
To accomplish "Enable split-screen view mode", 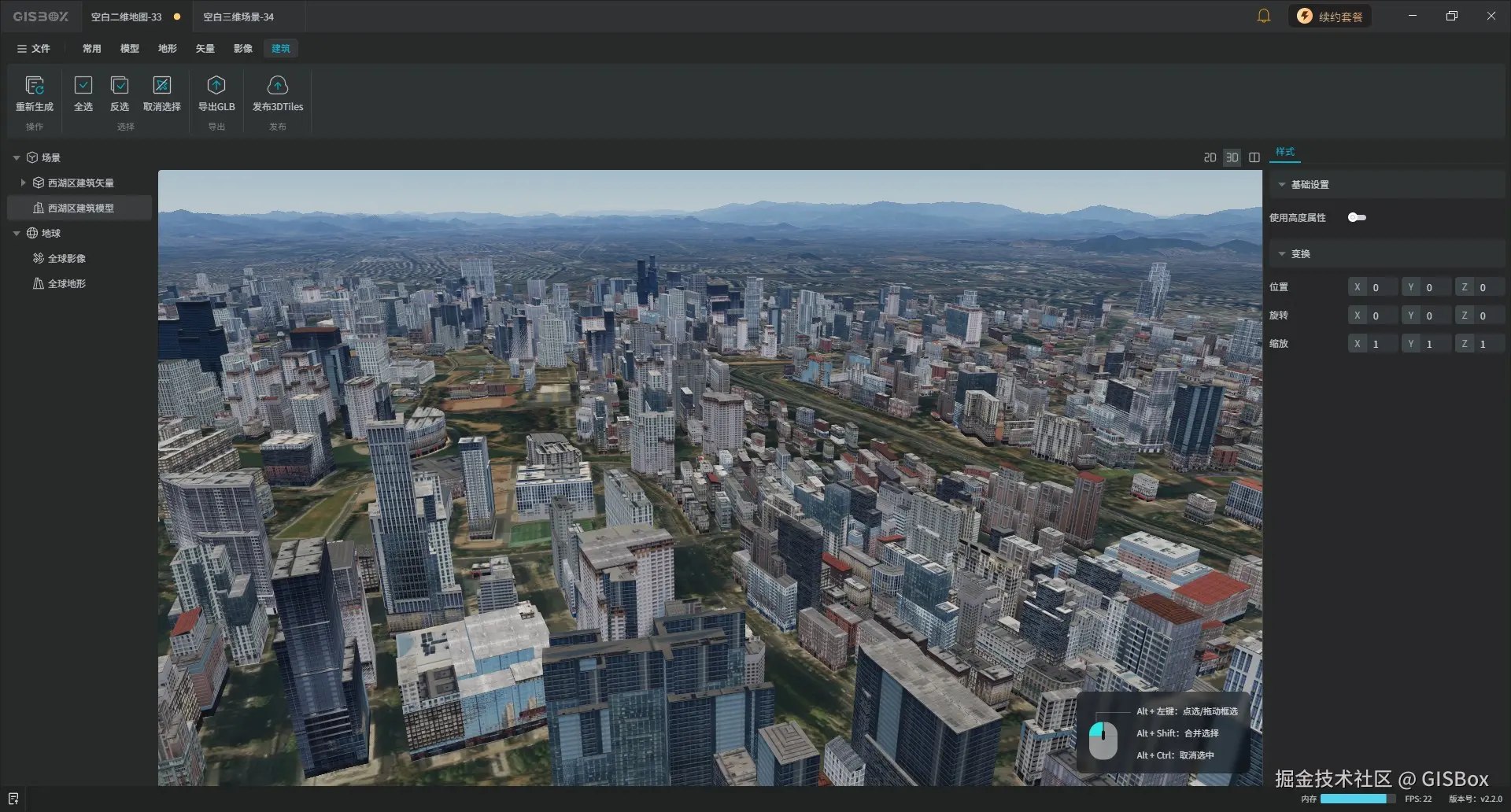I will pyautogui.click(x=1254, y=157).
